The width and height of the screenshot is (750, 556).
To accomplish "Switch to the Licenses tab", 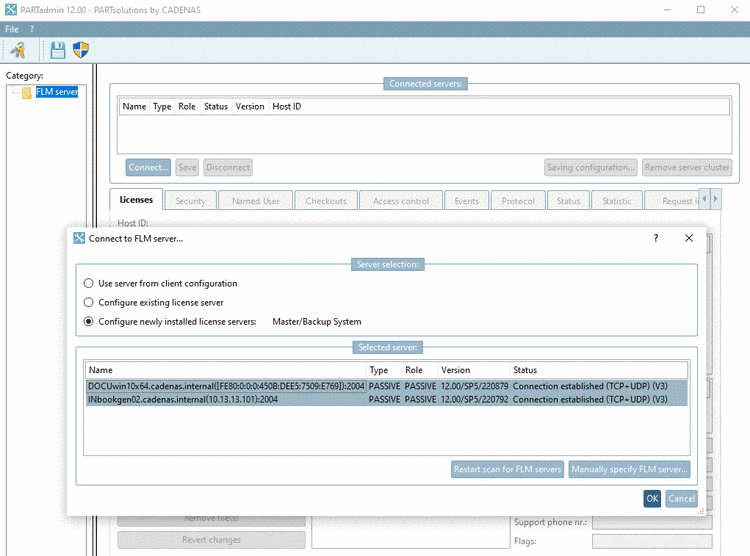I will 136,200.
